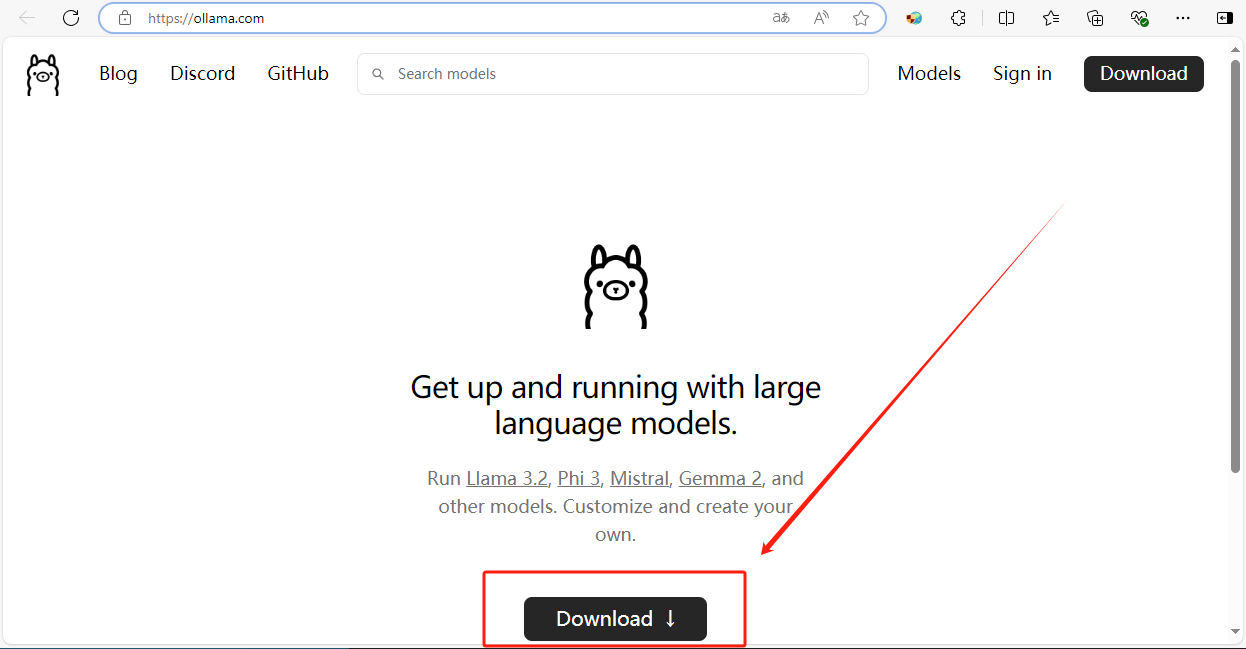Reload the page with the refresh icon
This screenshot has height=649, width=1246.
coord(71,18)
